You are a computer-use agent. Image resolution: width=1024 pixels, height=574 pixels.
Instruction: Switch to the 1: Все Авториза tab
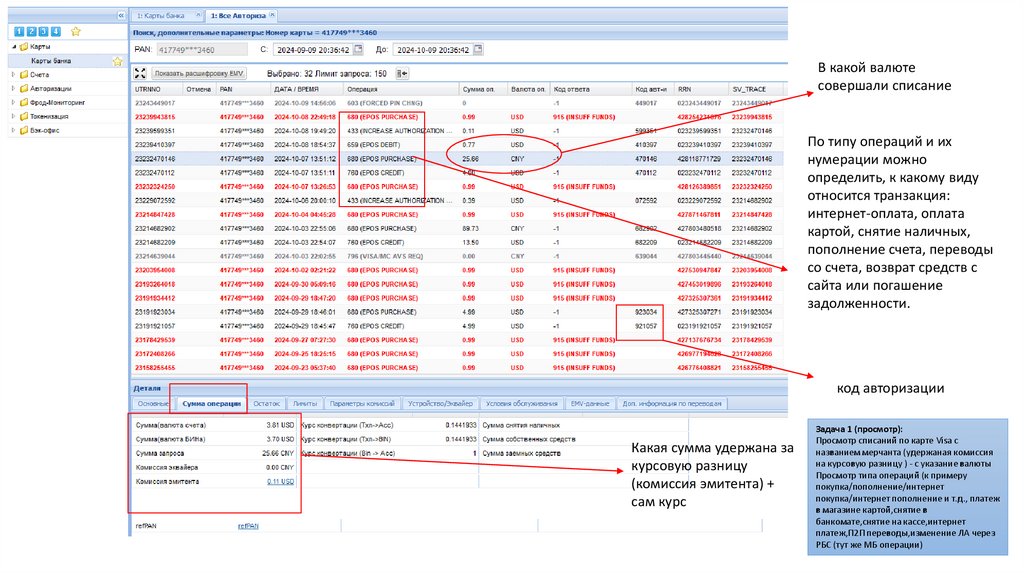241,15
